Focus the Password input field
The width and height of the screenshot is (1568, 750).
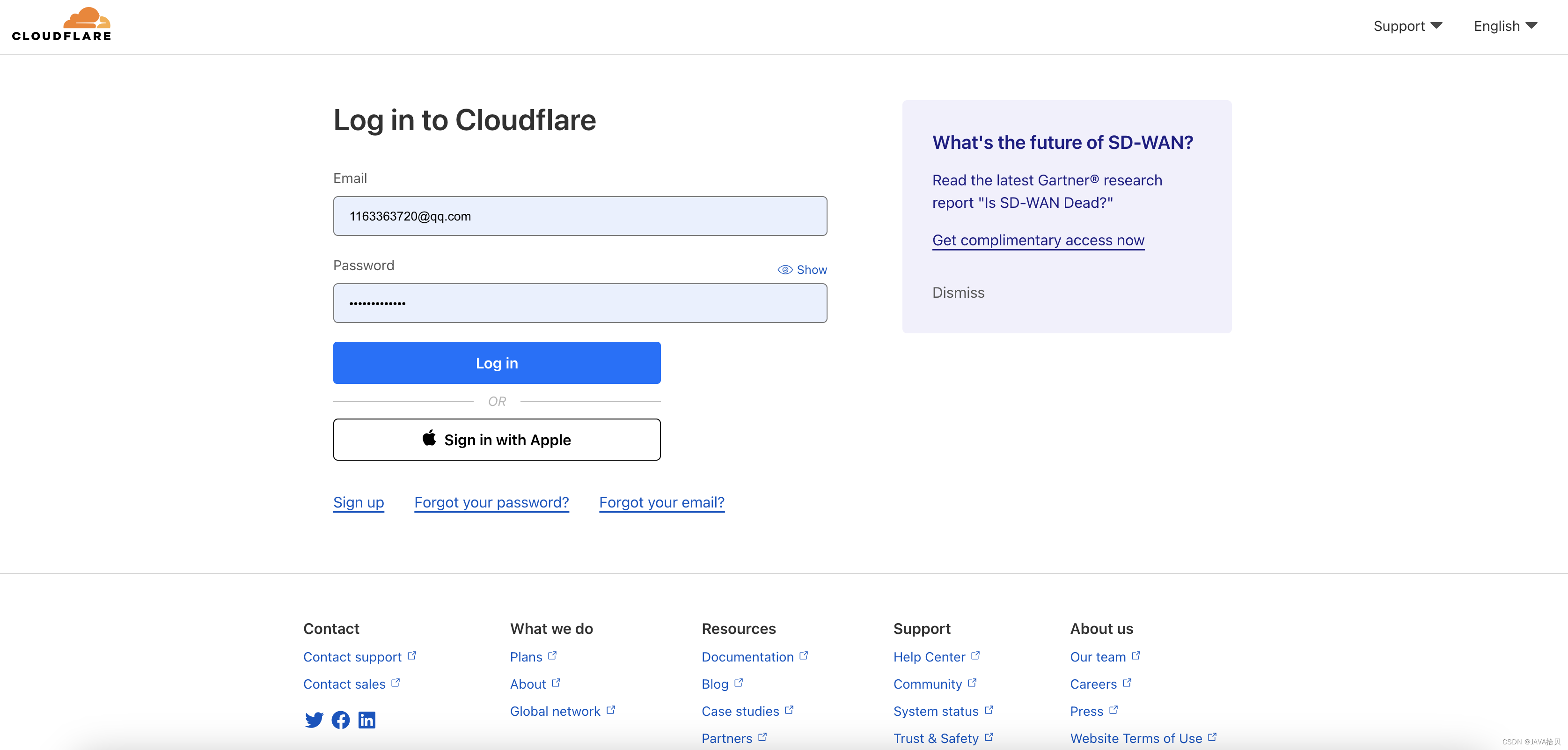point(580,303)
